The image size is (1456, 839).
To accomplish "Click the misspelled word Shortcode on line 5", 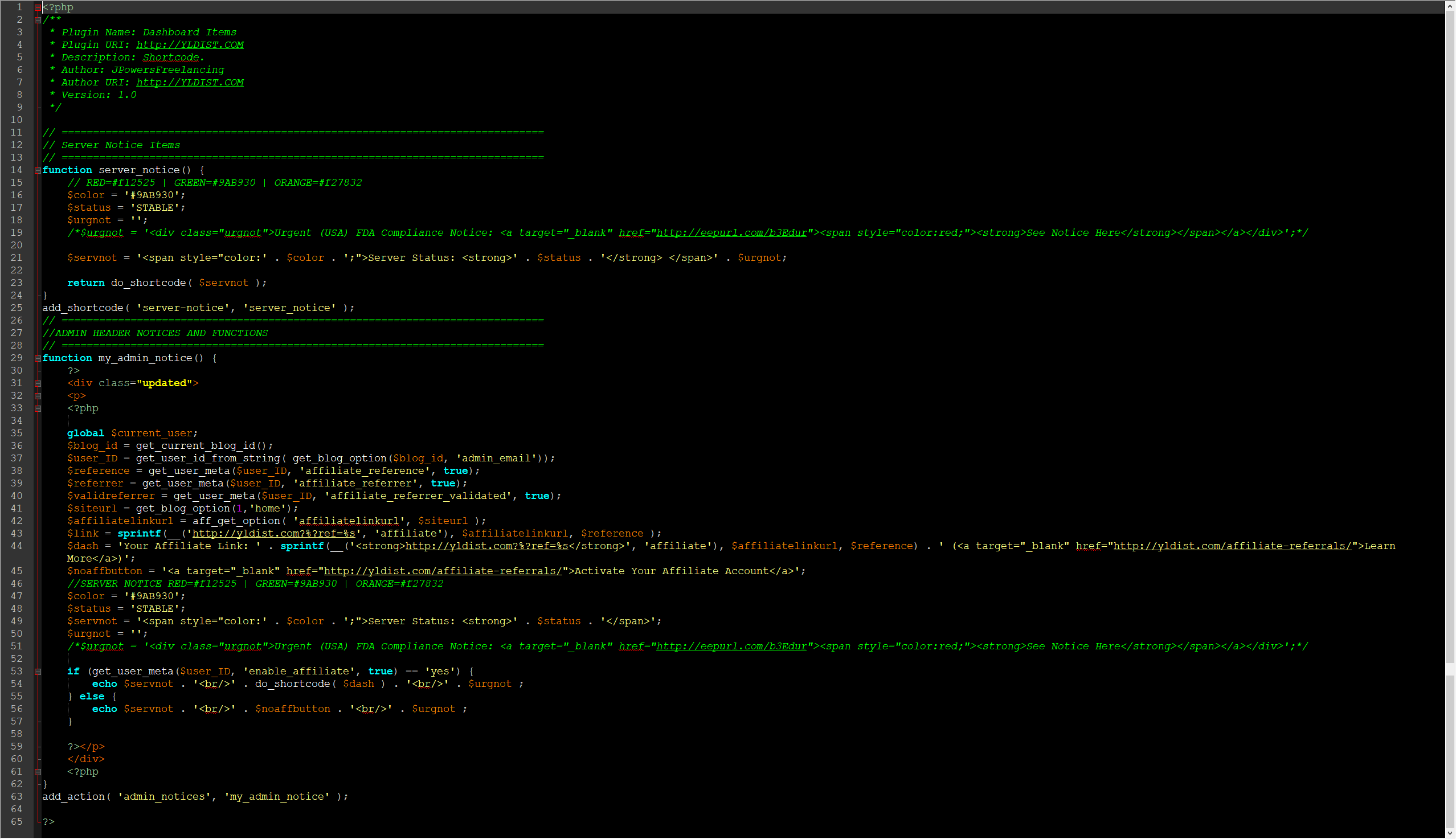I will pyautogui.click(x=170, y=58).
